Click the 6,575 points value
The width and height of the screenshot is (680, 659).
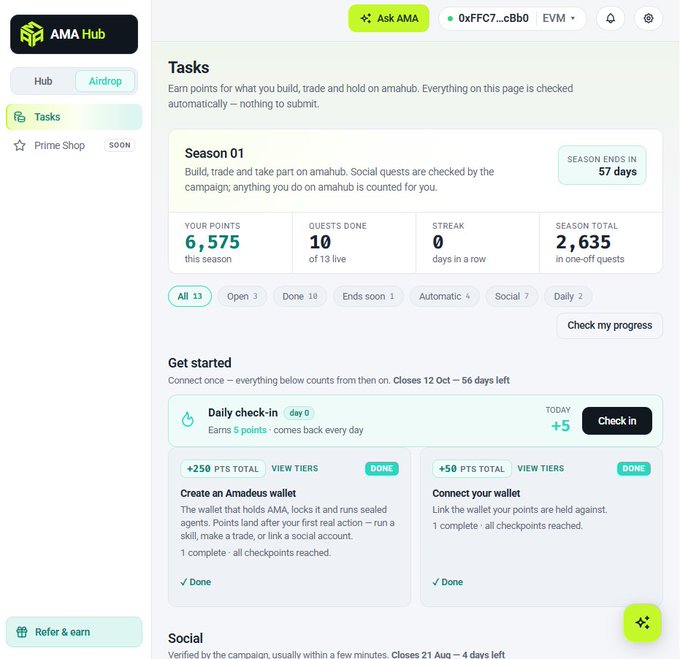pos(212,242)
